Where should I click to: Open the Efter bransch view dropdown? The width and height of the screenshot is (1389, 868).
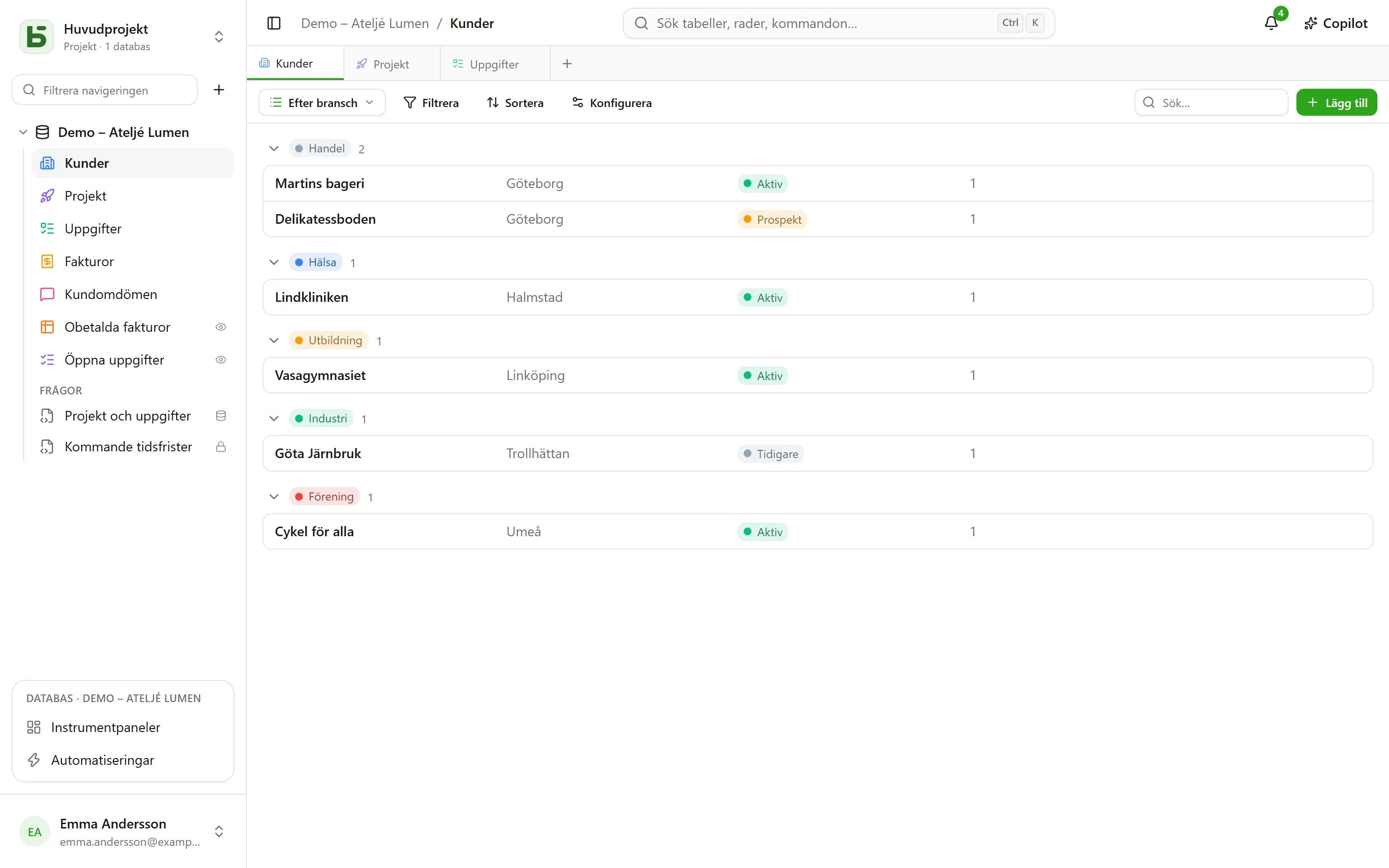point(322,102)
